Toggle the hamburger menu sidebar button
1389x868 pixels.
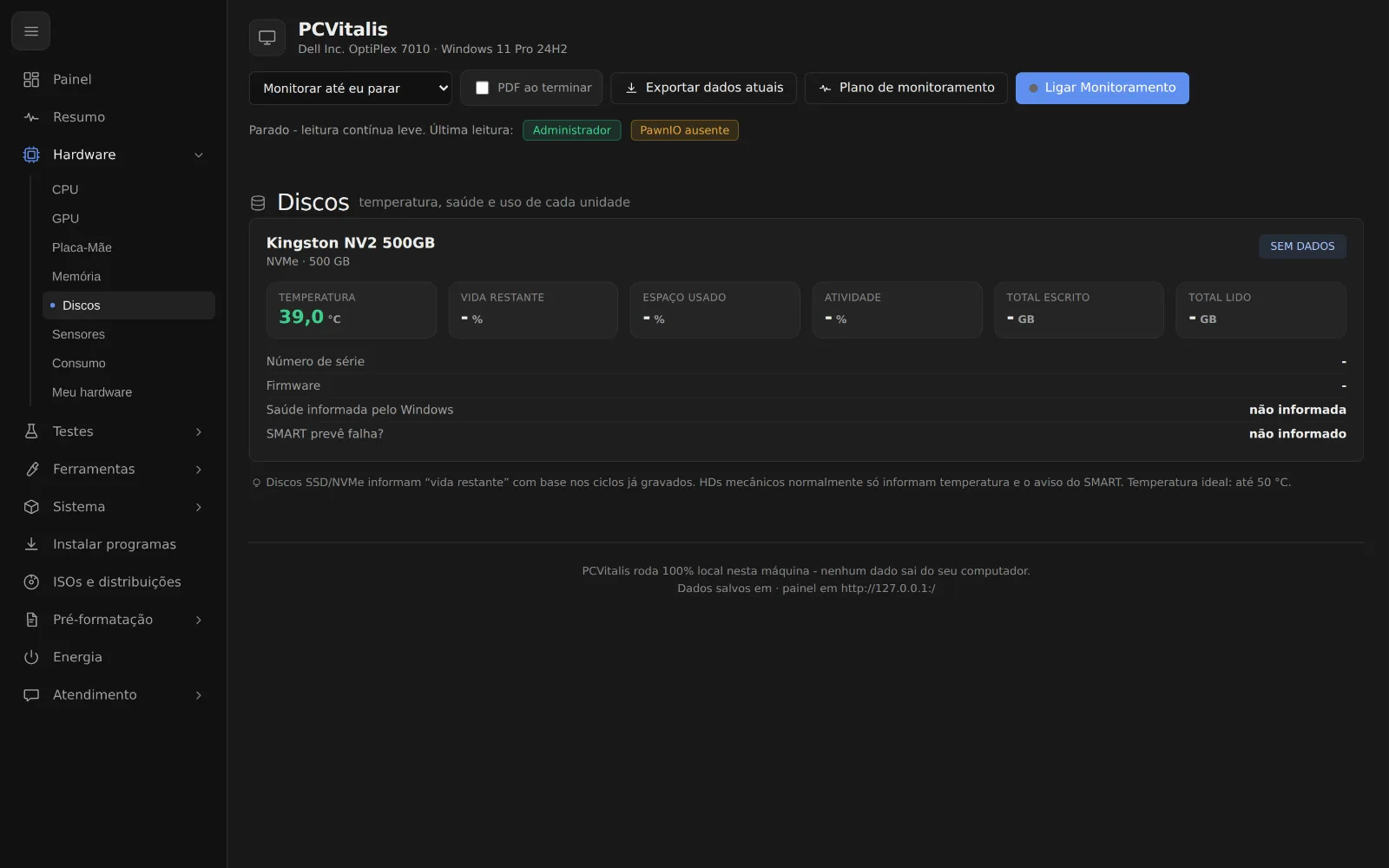pyautogui.click(x=31, y=31)
